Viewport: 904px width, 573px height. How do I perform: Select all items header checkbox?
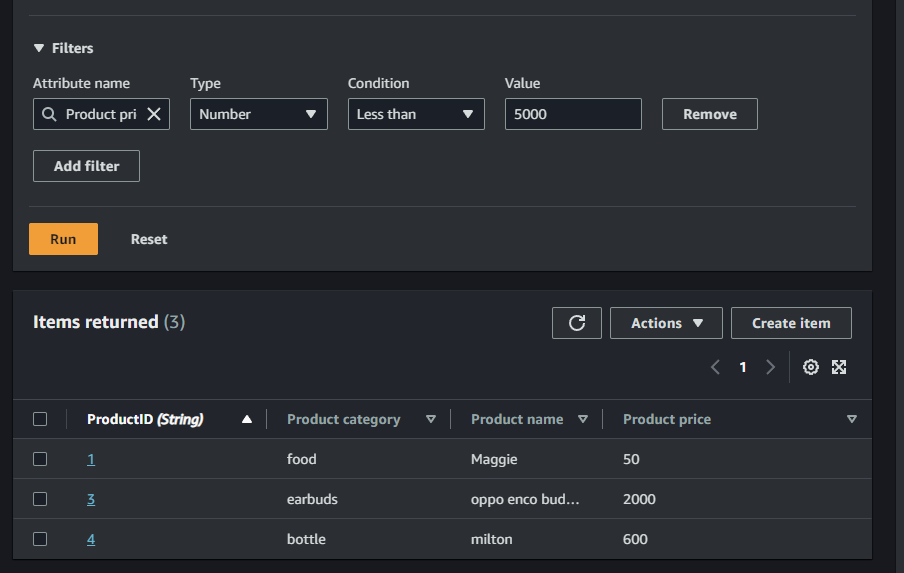tap(40, 419)
